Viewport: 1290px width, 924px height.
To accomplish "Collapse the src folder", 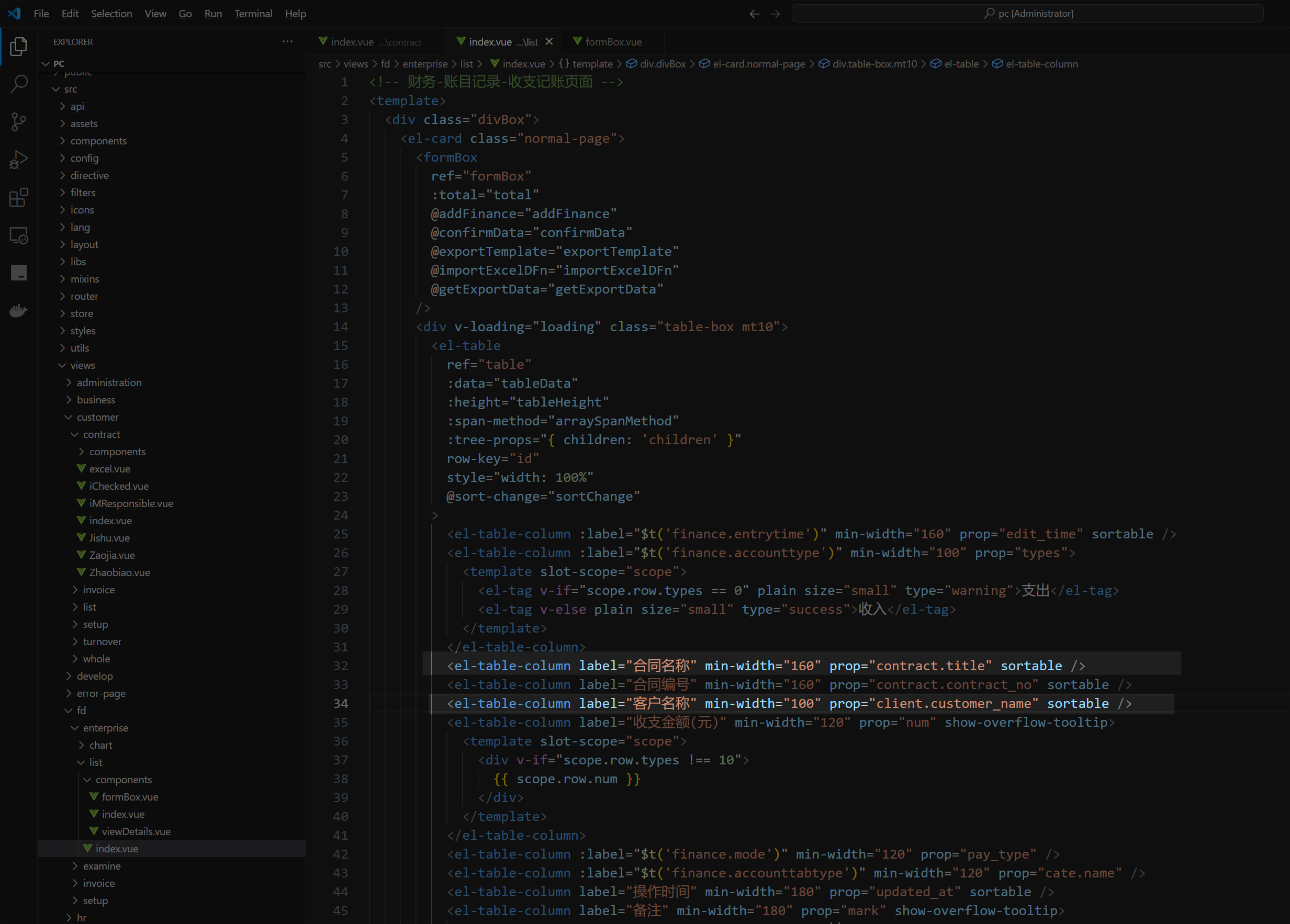I will pyautogui.click(x=56, y=89).
